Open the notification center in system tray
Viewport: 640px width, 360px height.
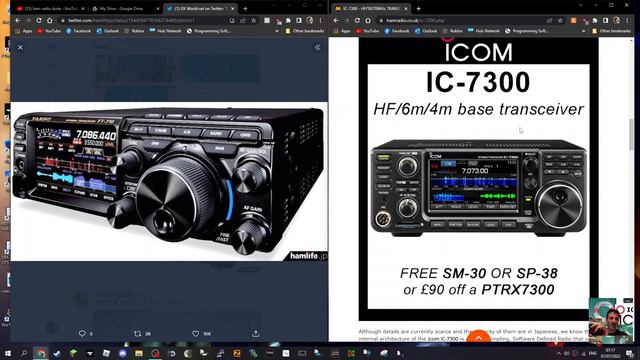click(x=629, y=353)
